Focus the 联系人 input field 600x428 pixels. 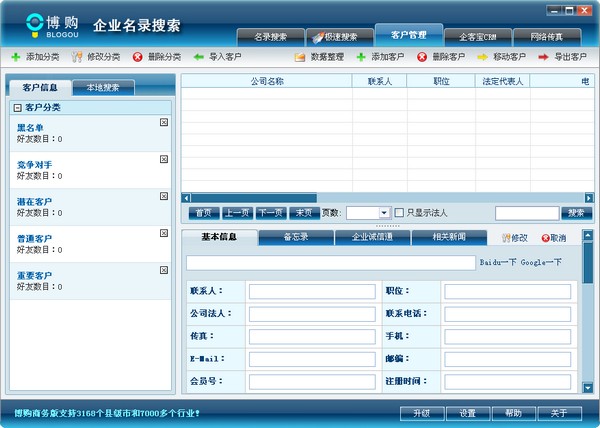(x=312, y=291)
